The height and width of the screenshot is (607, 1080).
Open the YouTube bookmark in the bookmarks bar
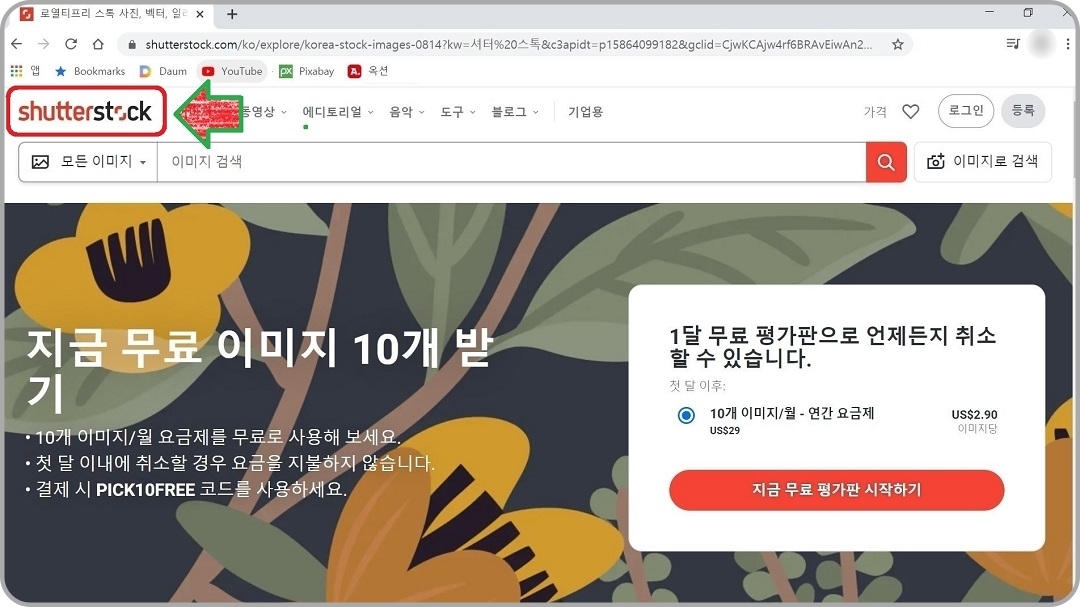(x=232, y=71)
